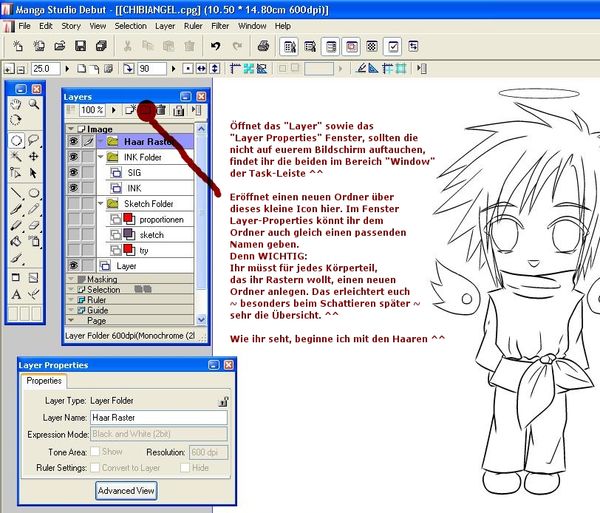The image size is (600, 513).
Task: Click the Save floppy disk icon
Action: [x=80, y=46]
